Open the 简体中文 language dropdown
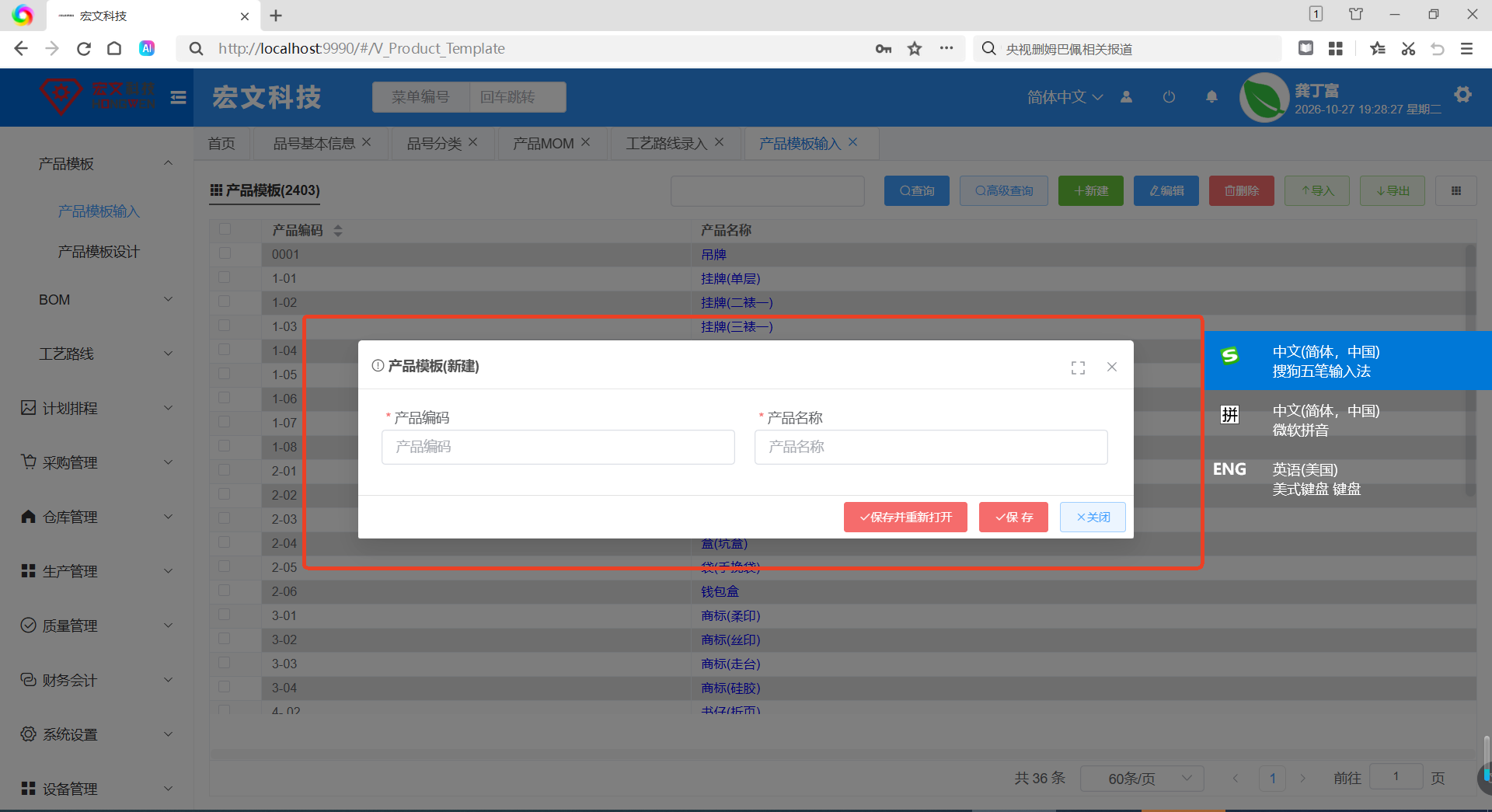 [x=1065, y=97]
